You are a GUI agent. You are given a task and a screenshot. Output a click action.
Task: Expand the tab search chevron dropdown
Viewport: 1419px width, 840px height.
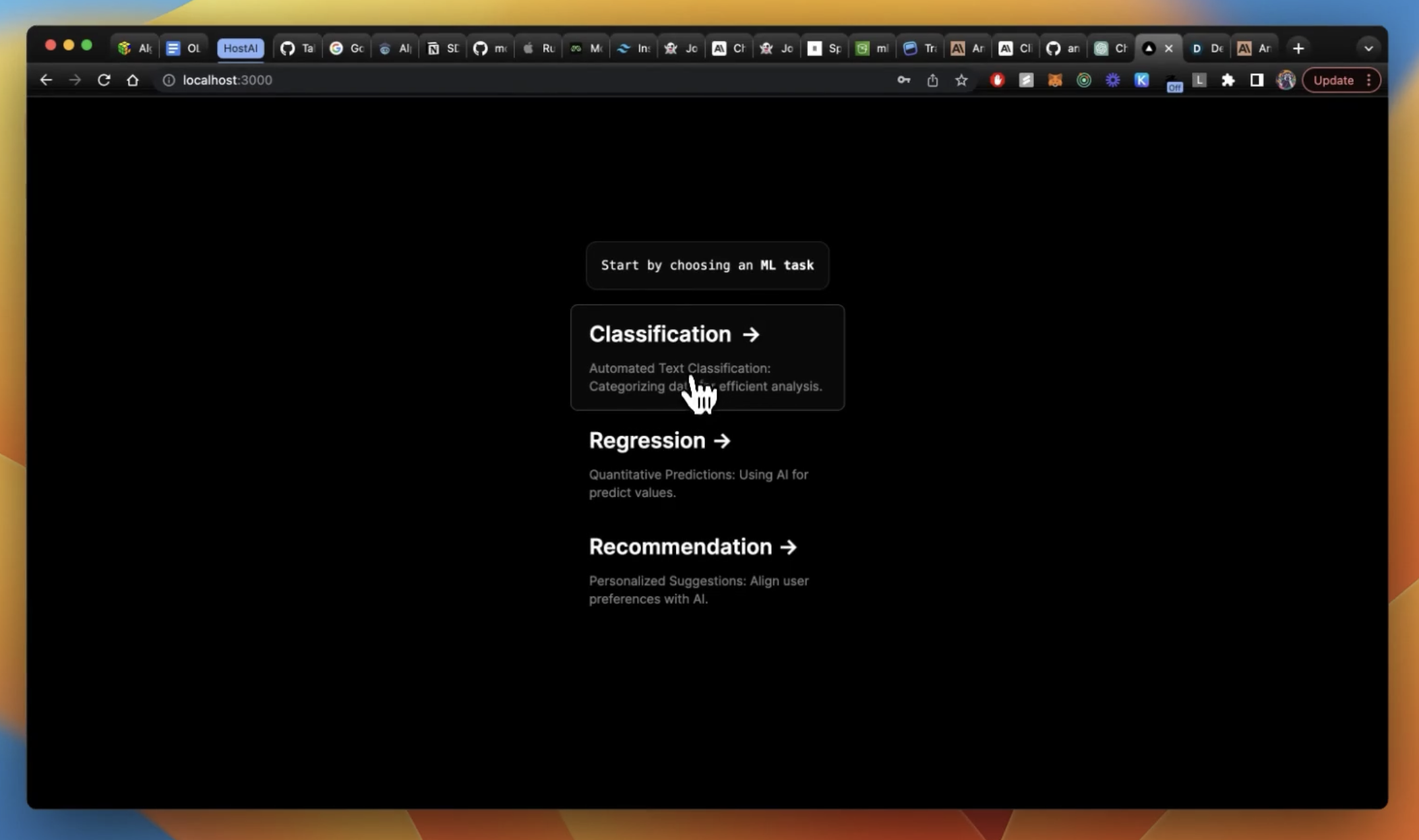[1368, 48]
